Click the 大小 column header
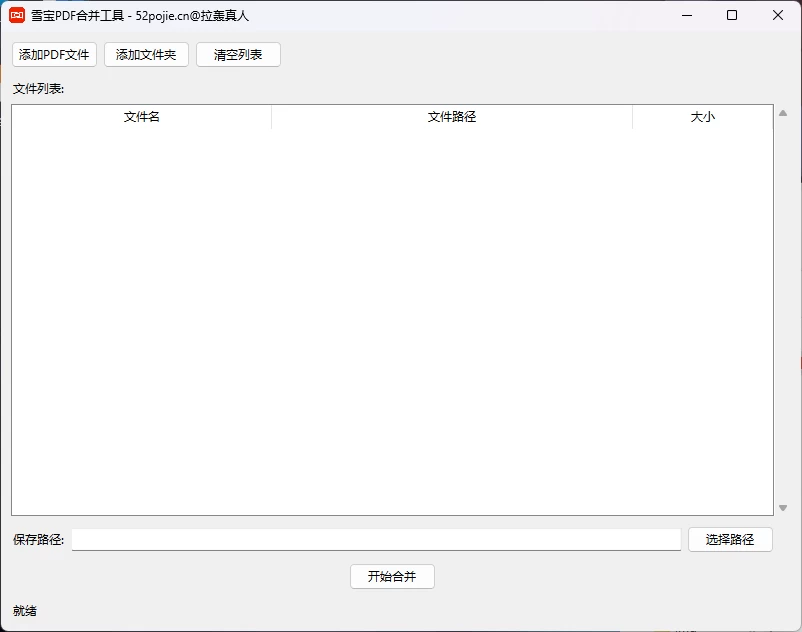 [x=704, y=117]
